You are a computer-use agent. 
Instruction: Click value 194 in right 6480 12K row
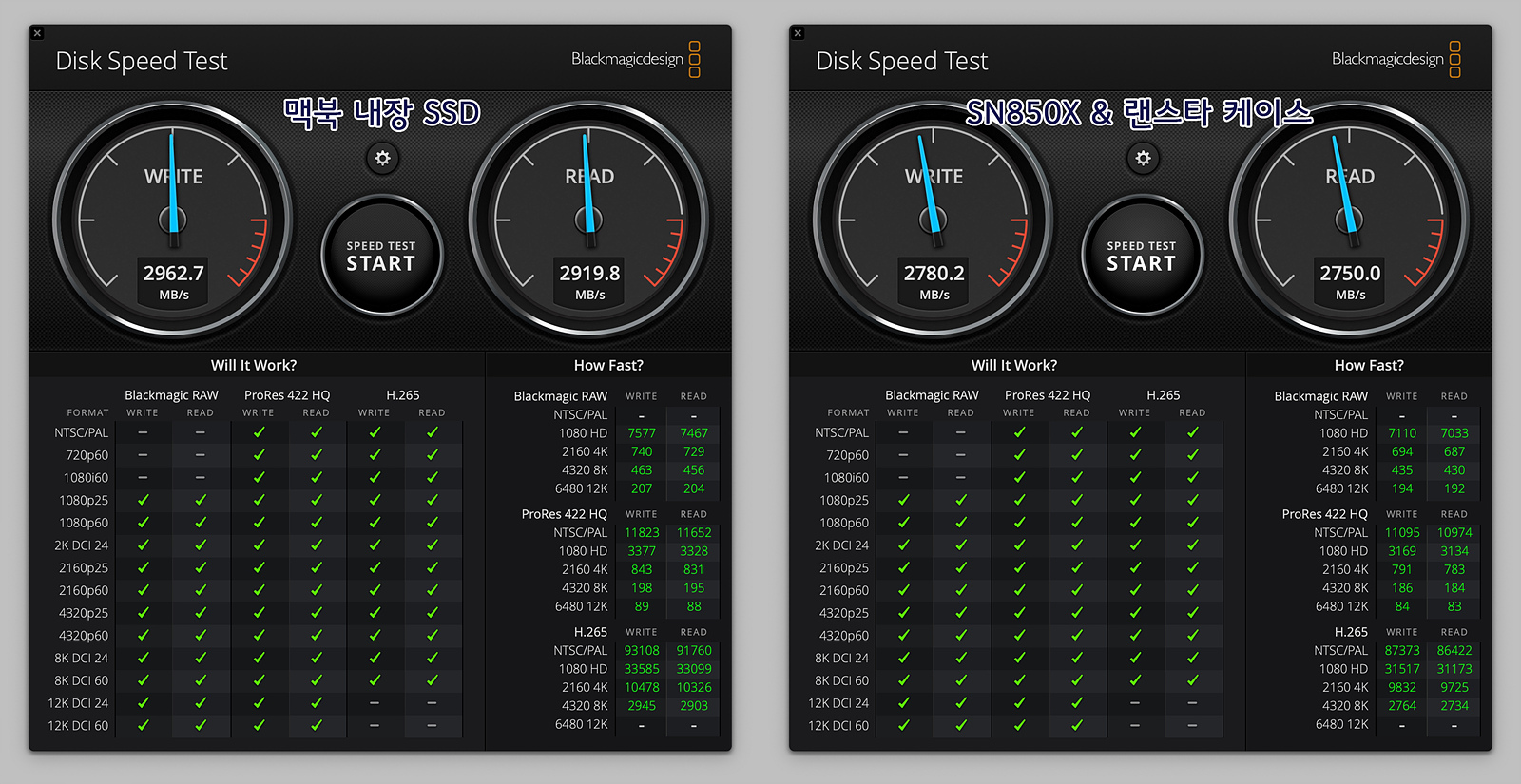1402,489
